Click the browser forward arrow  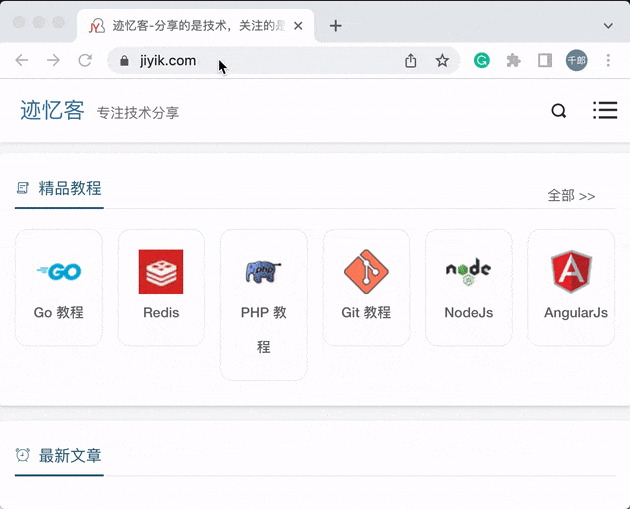[53, 60]
